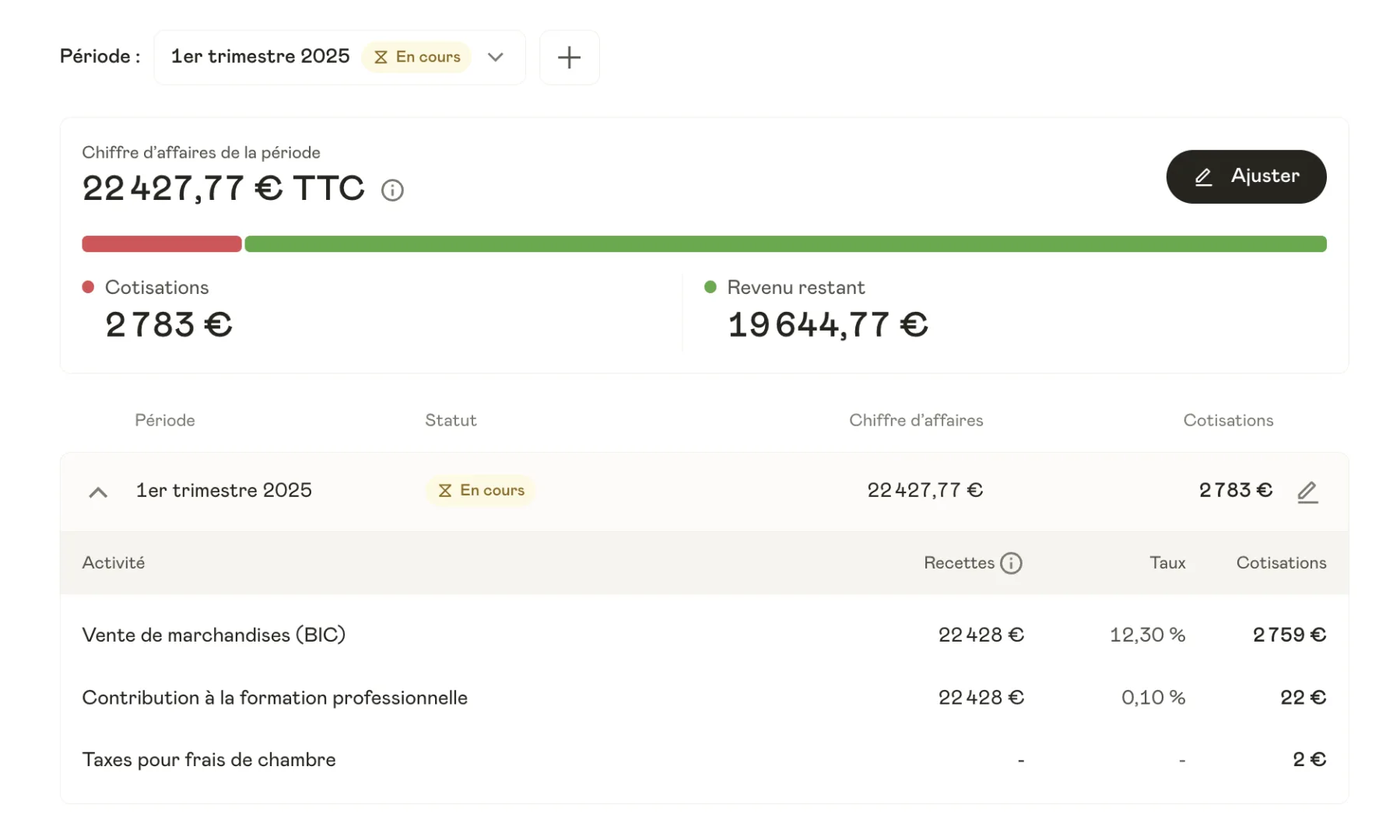Select Contribution à la formation professionnelle row
The width and height of the screenshot is (1400, 840).
click(275, 698)
